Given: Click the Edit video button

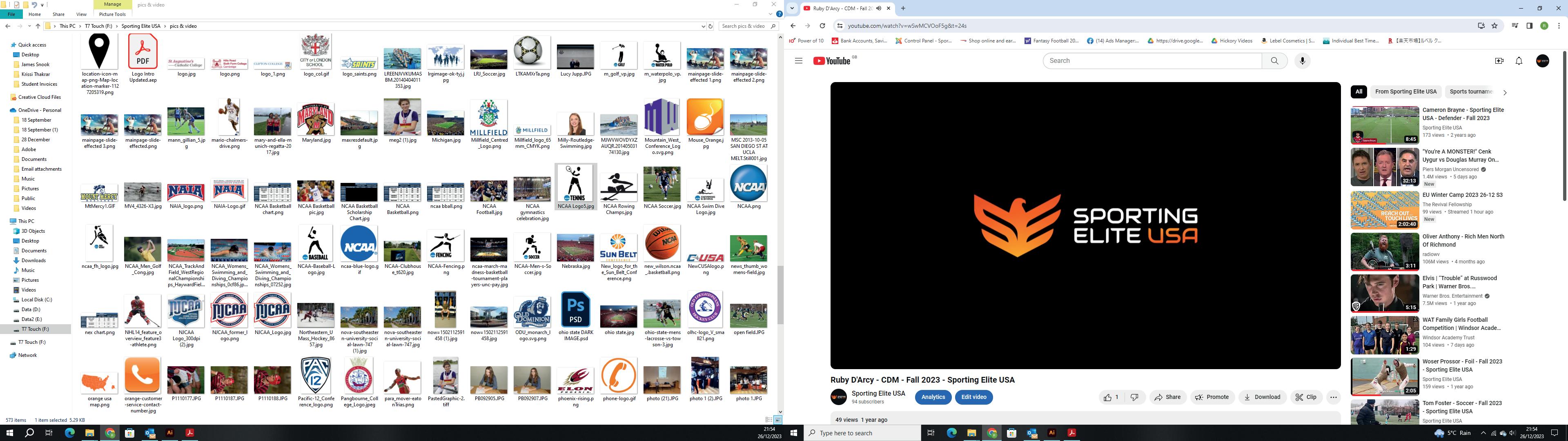Looking at the screenshot, I should [973, 397].
